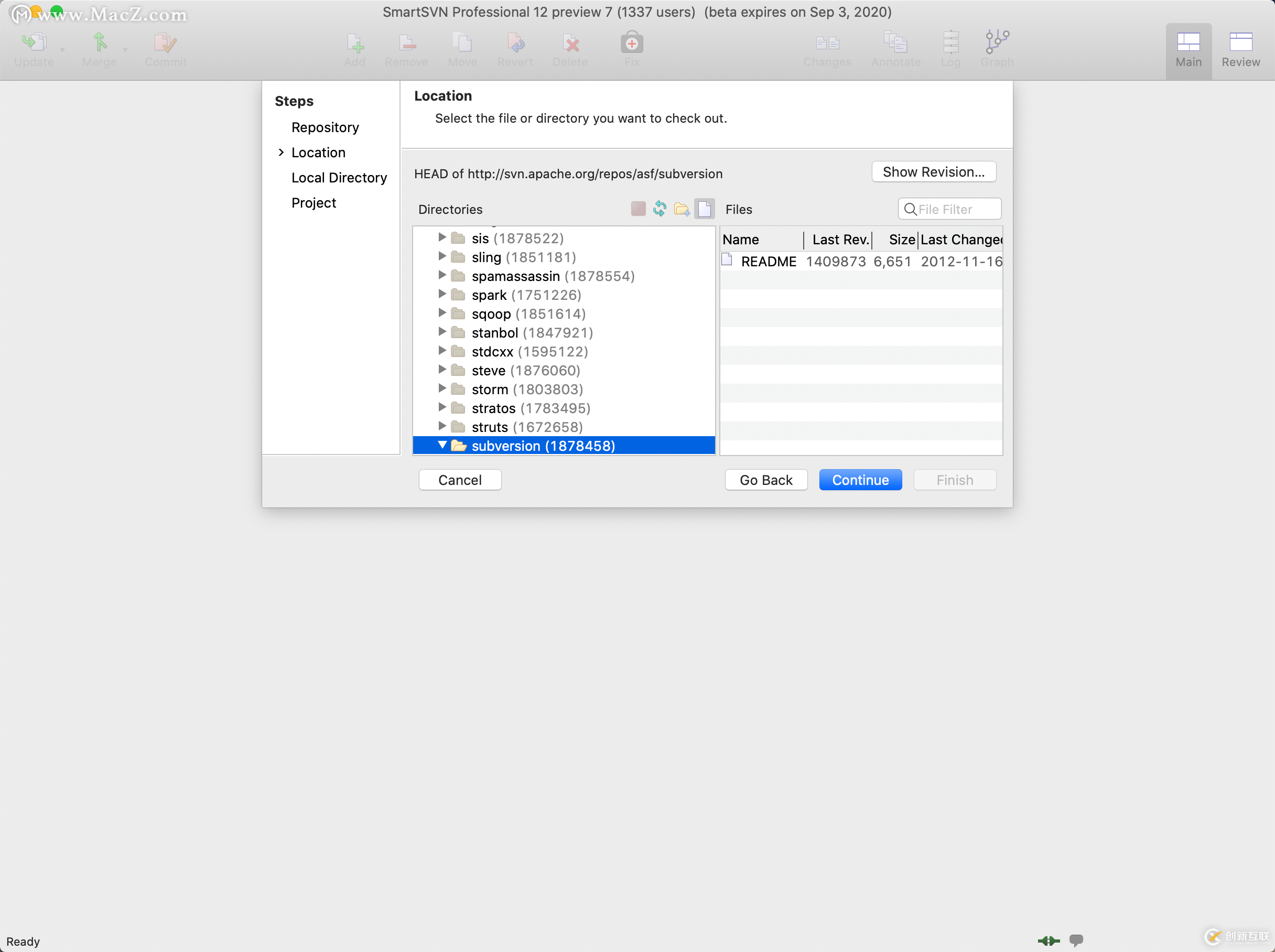Expand the spamassassin directory
Screen dimensions: 1275x952
click(442, 275)
